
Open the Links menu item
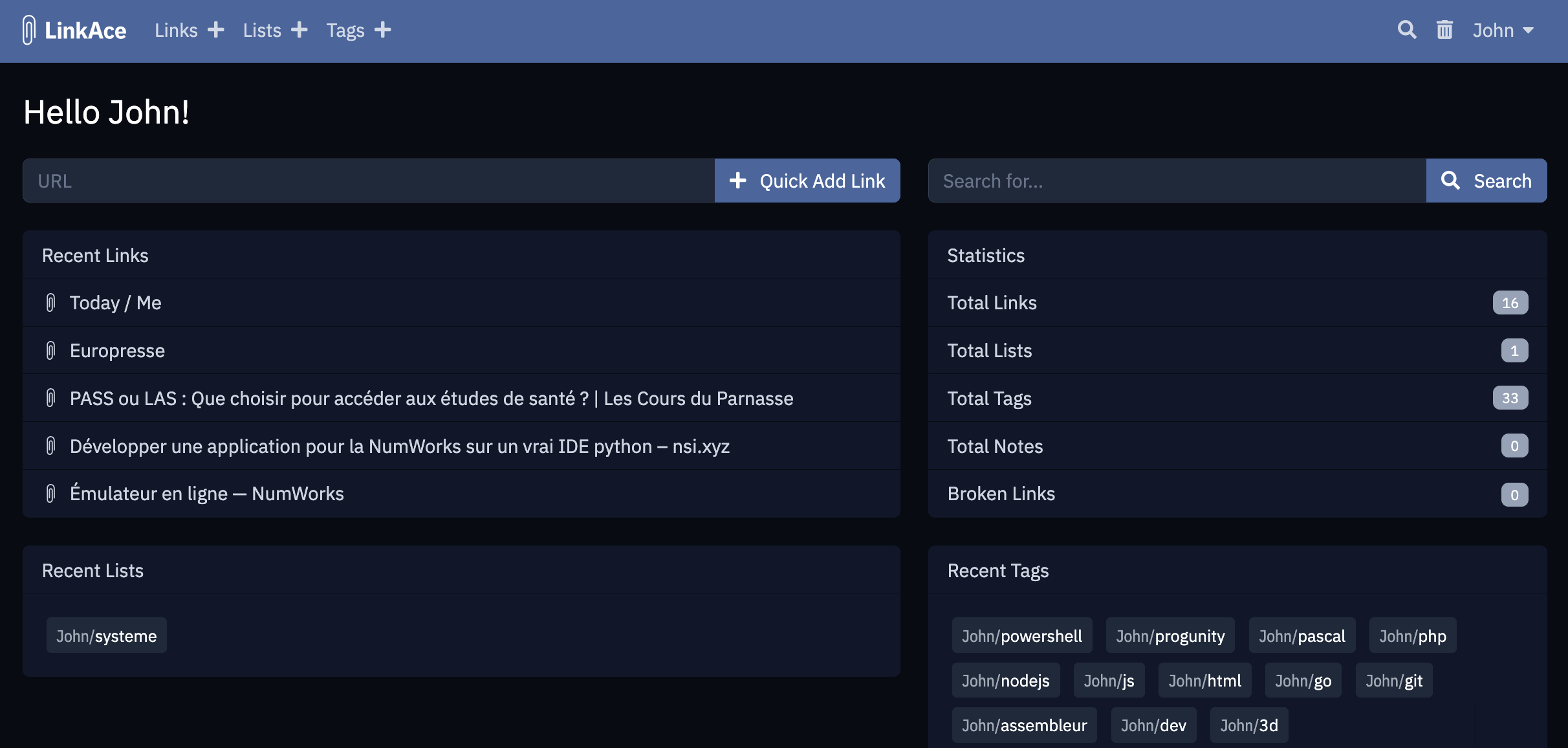pyautogui.click(x=176, y=30)
